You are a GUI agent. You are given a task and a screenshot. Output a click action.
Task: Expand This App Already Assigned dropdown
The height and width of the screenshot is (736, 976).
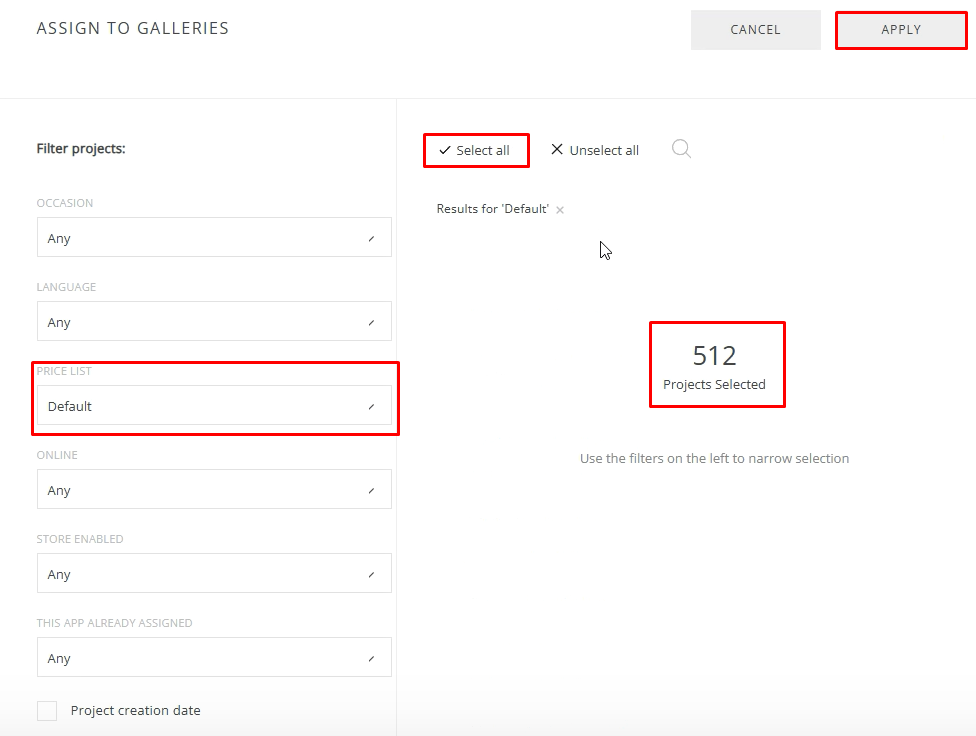213,658
